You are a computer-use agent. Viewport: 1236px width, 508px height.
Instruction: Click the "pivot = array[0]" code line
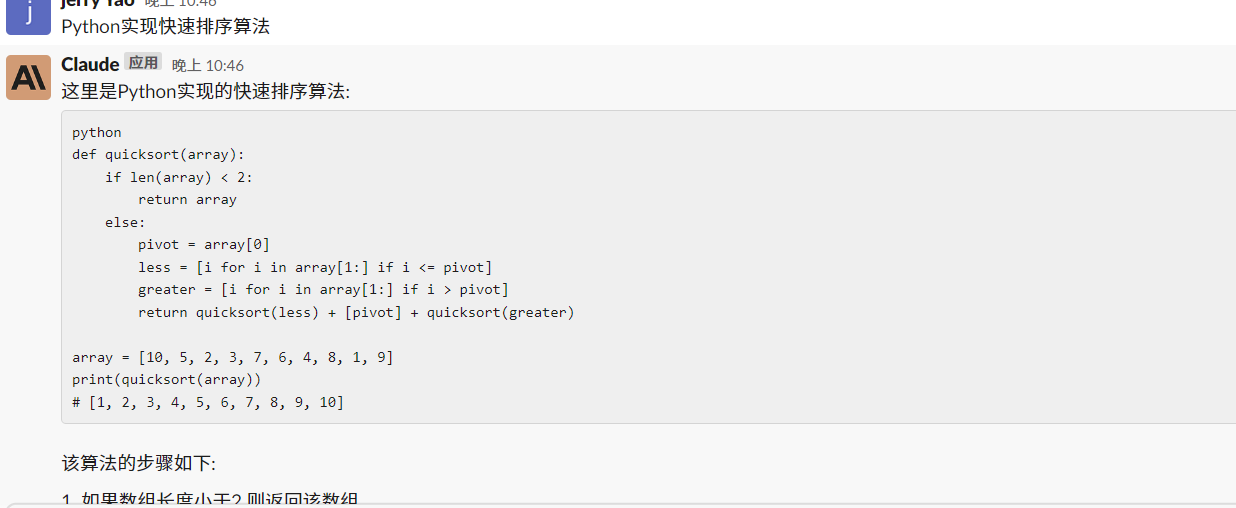coord(204,244)
